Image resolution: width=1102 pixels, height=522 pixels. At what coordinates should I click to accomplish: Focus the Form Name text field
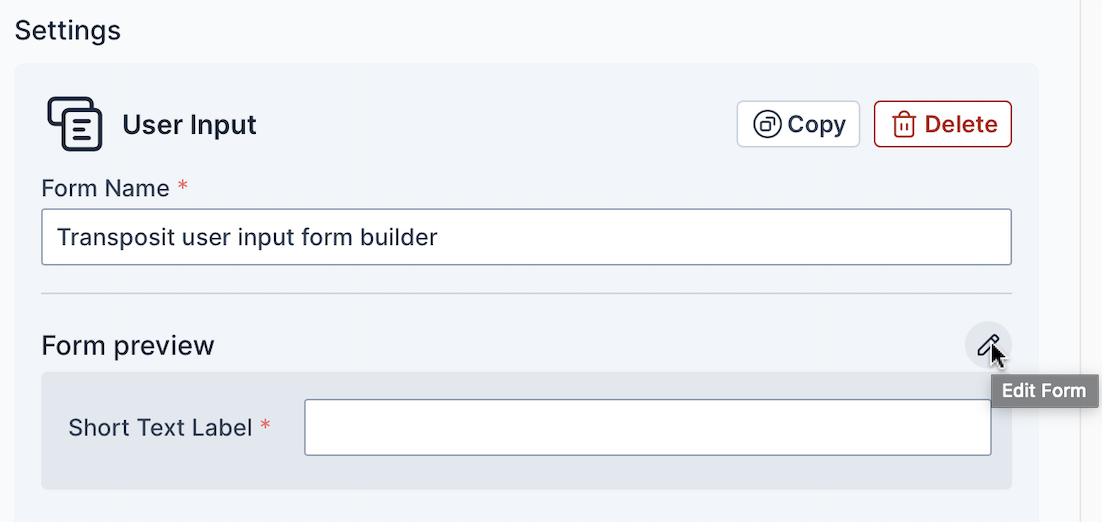click(526, 237)
